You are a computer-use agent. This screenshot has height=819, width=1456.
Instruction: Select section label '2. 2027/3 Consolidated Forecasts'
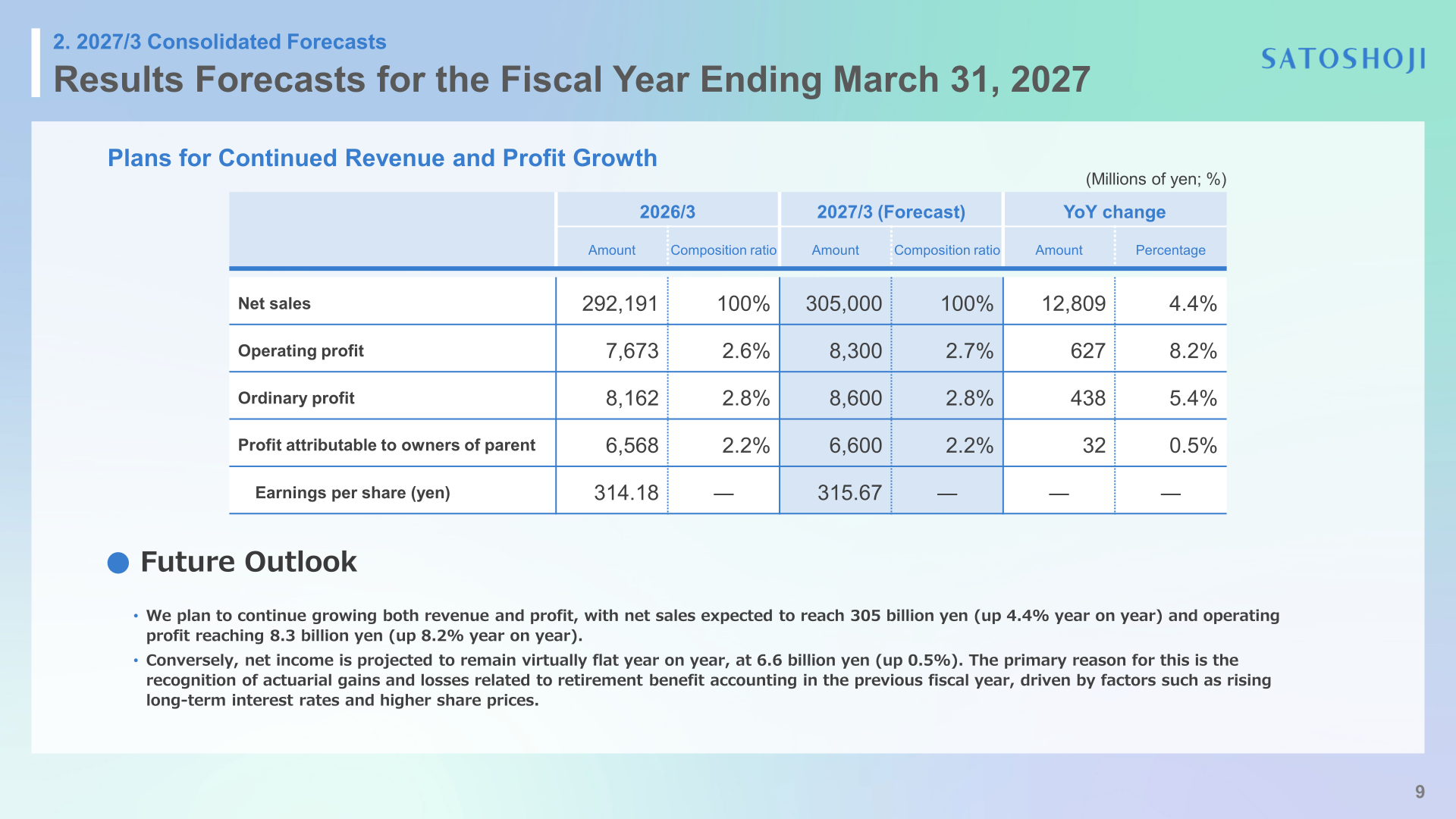coord(219,42)
